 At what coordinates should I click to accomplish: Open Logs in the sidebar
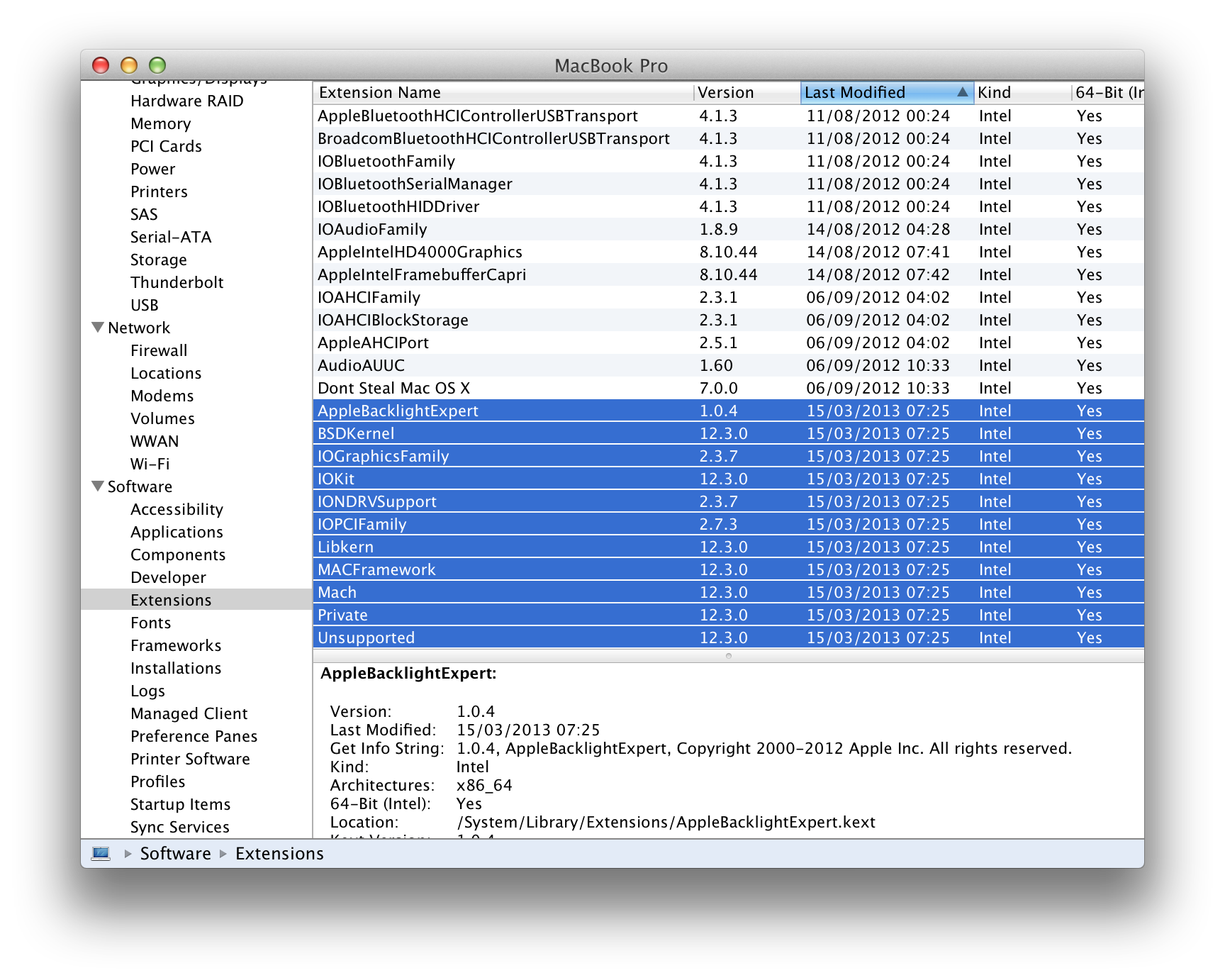pos(147,691)
